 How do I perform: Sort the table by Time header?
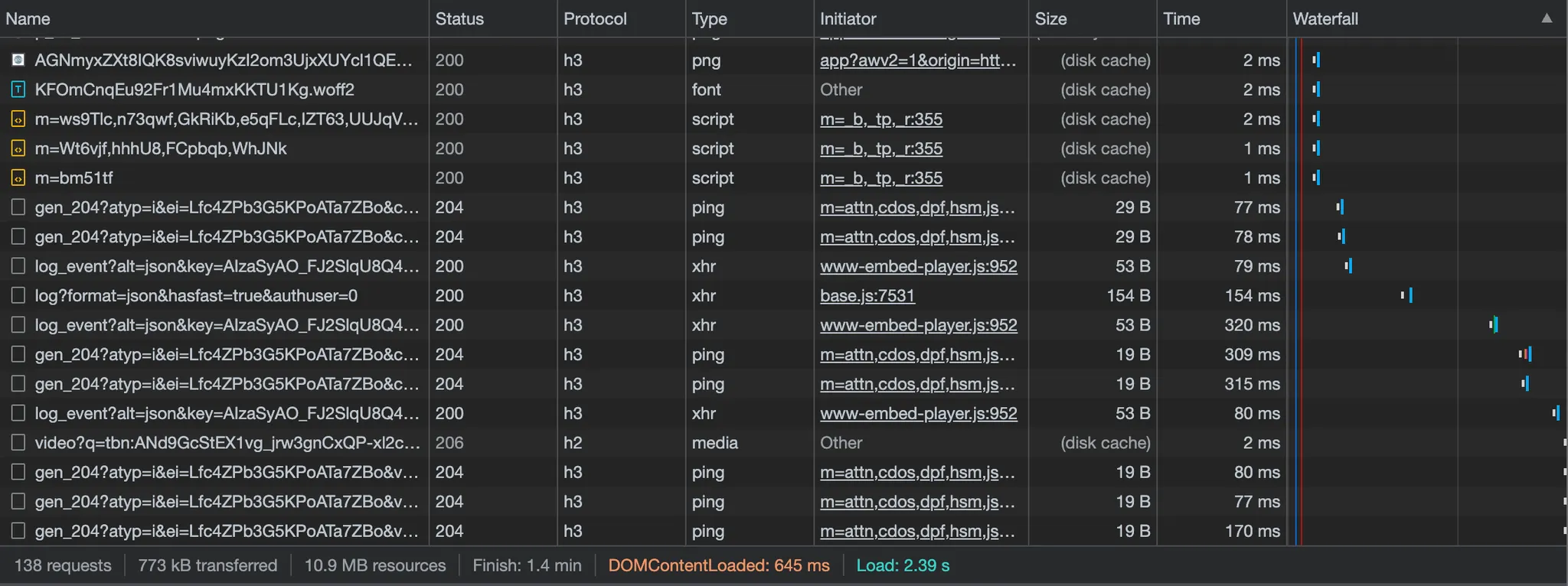pyautogui.click(x=1181, y=19)
